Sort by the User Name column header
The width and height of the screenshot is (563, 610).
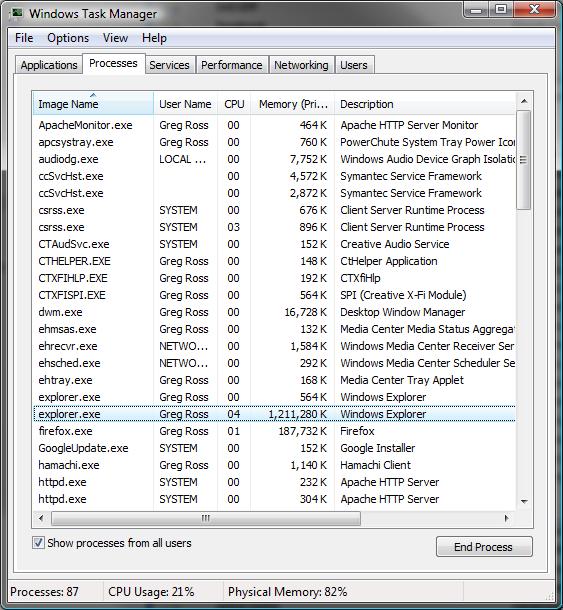[x=185, y=104]
